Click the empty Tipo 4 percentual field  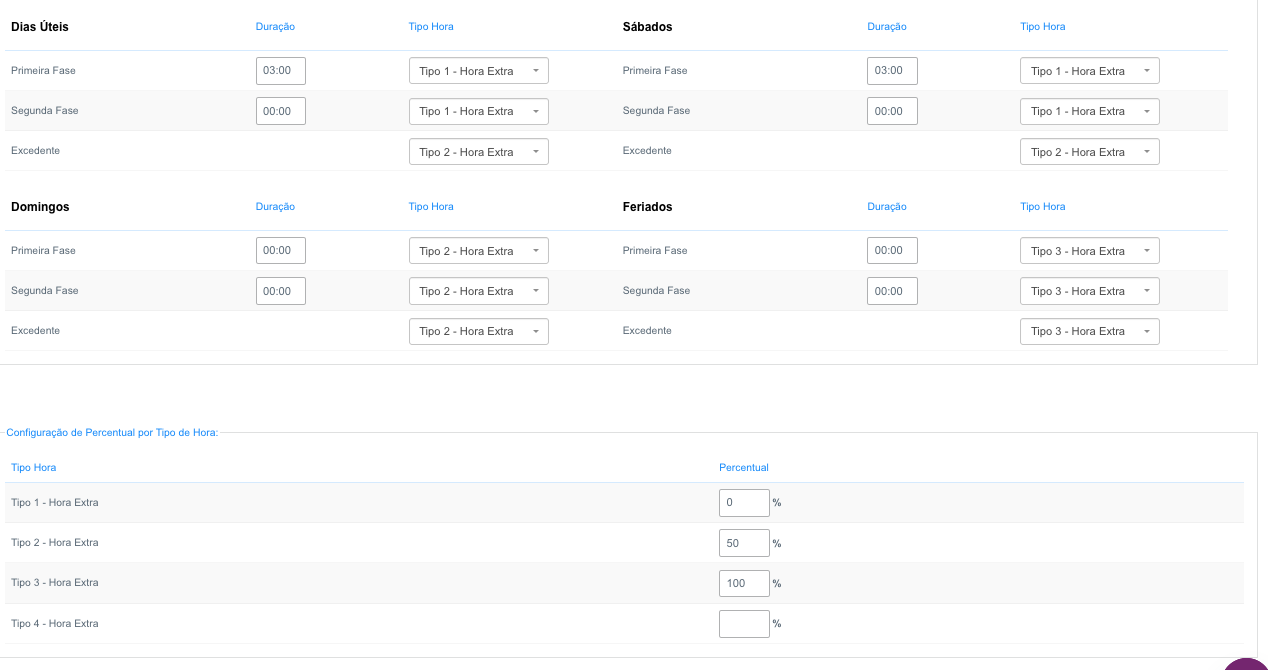[744, 624]
